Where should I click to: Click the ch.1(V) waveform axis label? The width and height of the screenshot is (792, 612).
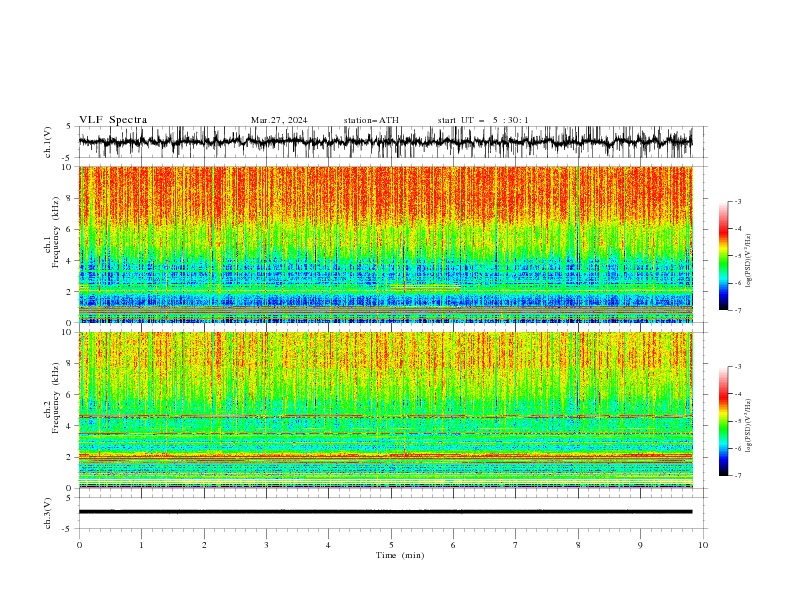tap(48, 142)
